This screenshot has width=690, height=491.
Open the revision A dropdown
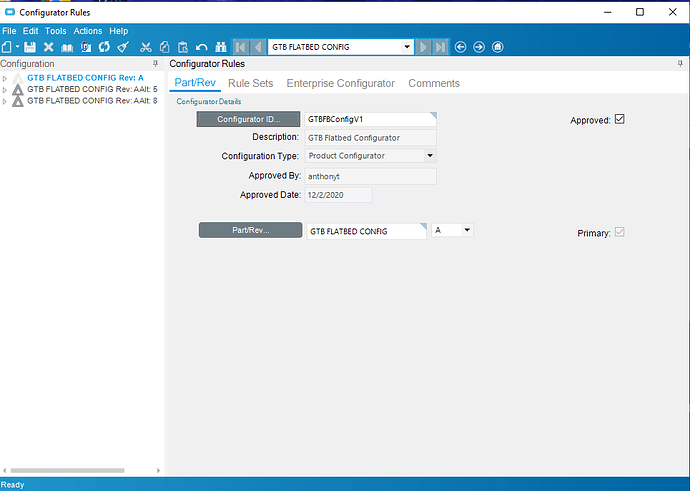tap(467, 230)
